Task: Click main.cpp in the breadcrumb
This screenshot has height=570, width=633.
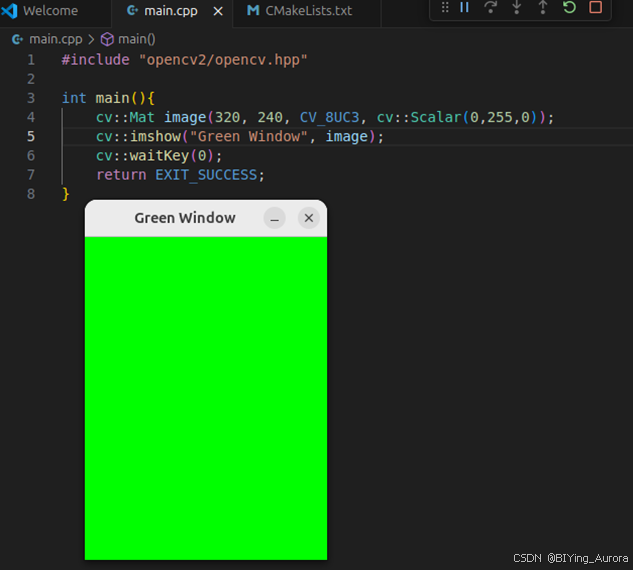Action: [x=56, y=39]
